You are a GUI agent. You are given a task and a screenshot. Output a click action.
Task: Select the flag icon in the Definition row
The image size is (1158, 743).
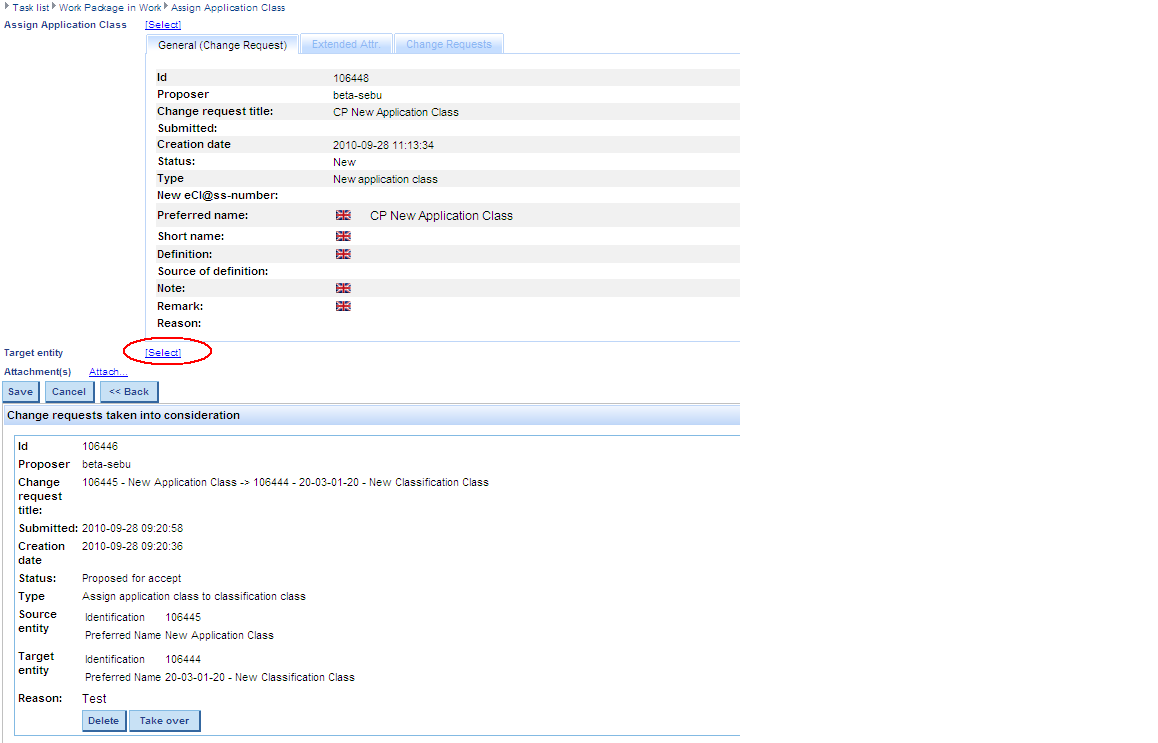[x=343, y=254]
